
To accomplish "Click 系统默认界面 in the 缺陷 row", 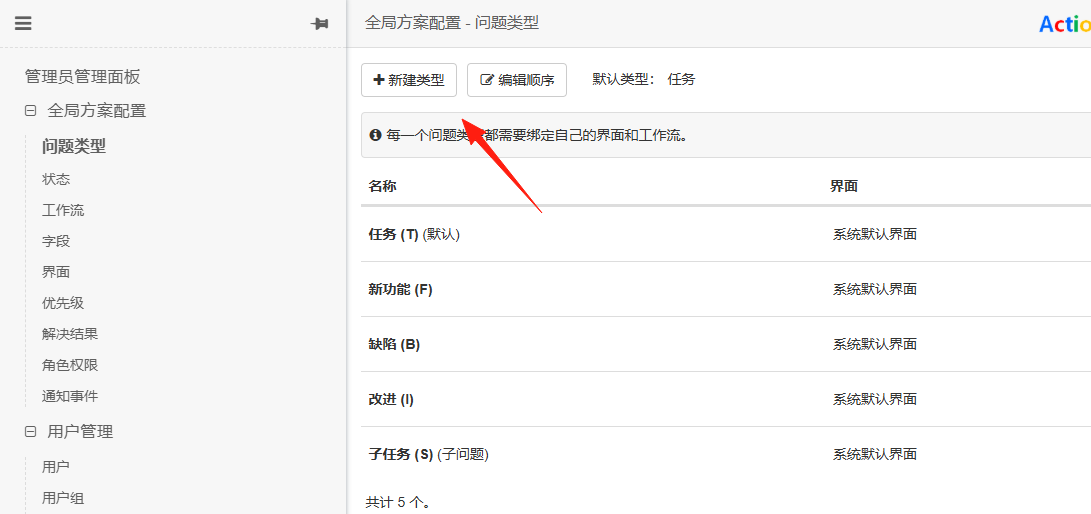I will (x=875, y=344).
